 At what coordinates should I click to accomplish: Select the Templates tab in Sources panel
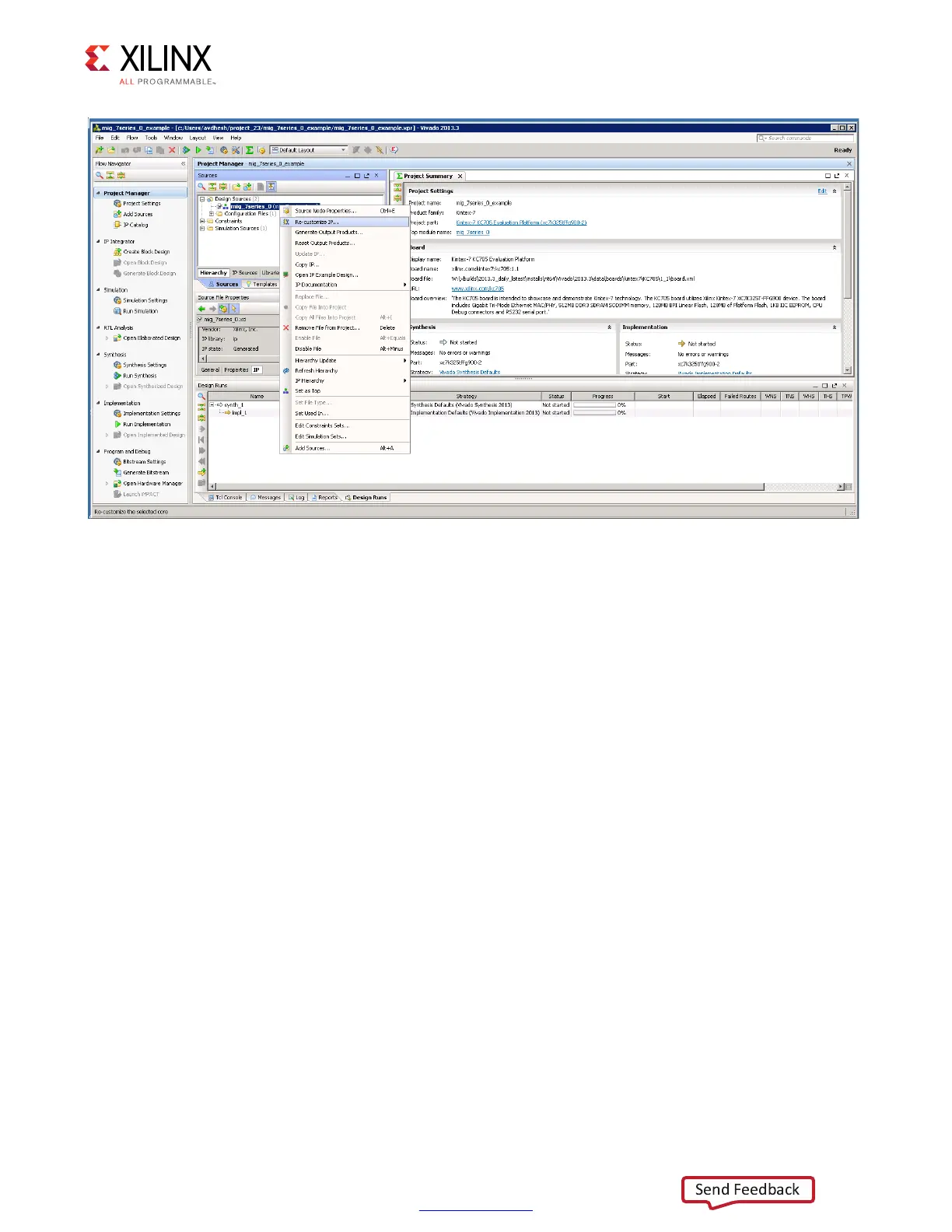pos(261,285)
